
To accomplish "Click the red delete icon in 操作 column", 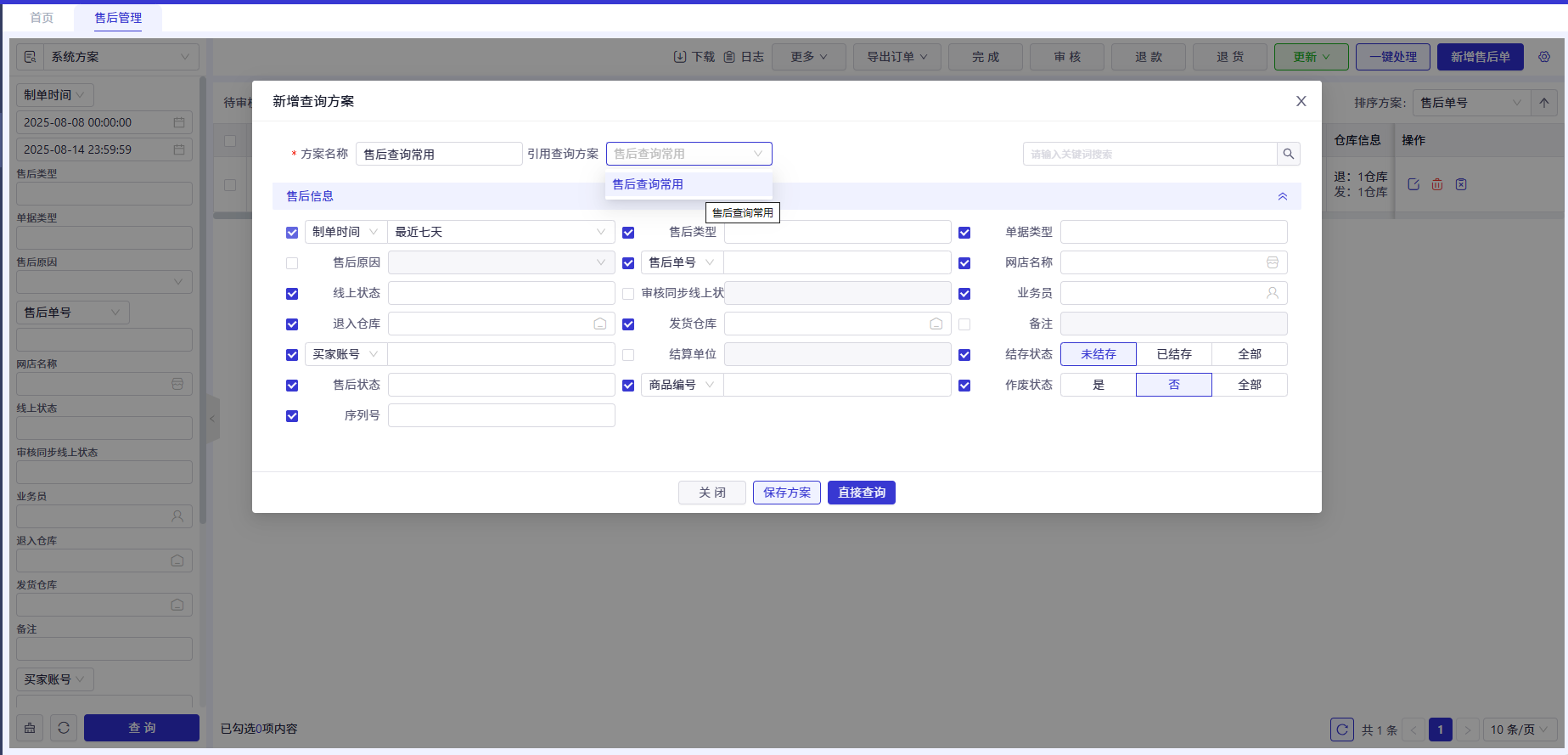I will tap(1437, 184).
